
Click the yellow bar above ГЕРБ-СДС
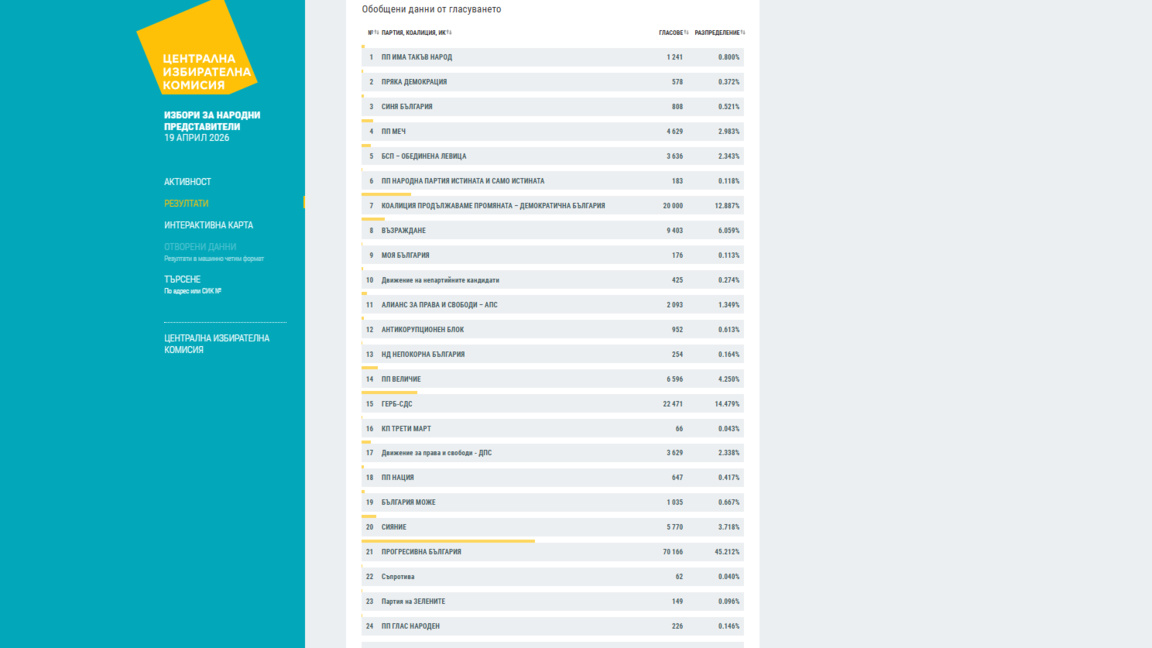(x=389, y=393)
